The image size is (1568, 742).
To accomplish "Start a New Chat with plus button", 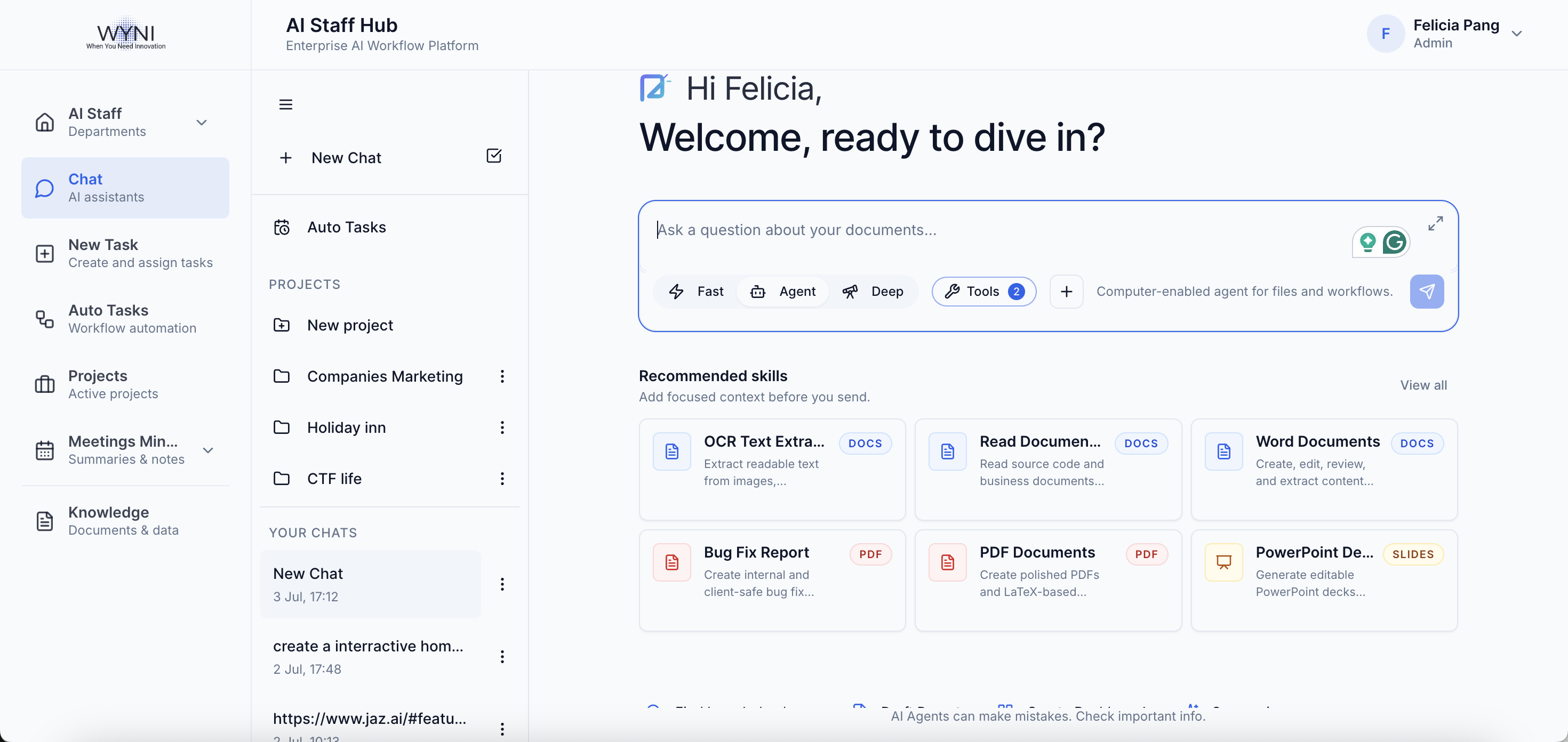I will 331,158.
